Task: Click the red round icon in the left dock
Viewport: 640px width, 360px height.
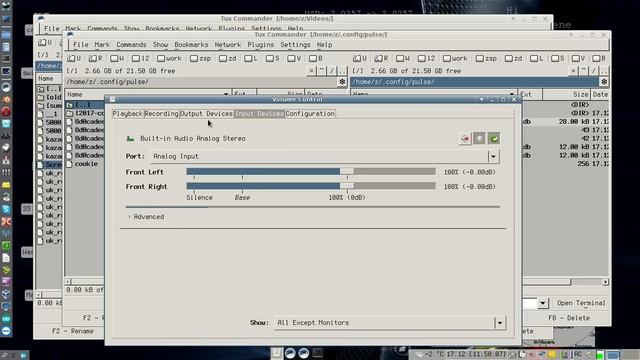Action: coord(6,112)
